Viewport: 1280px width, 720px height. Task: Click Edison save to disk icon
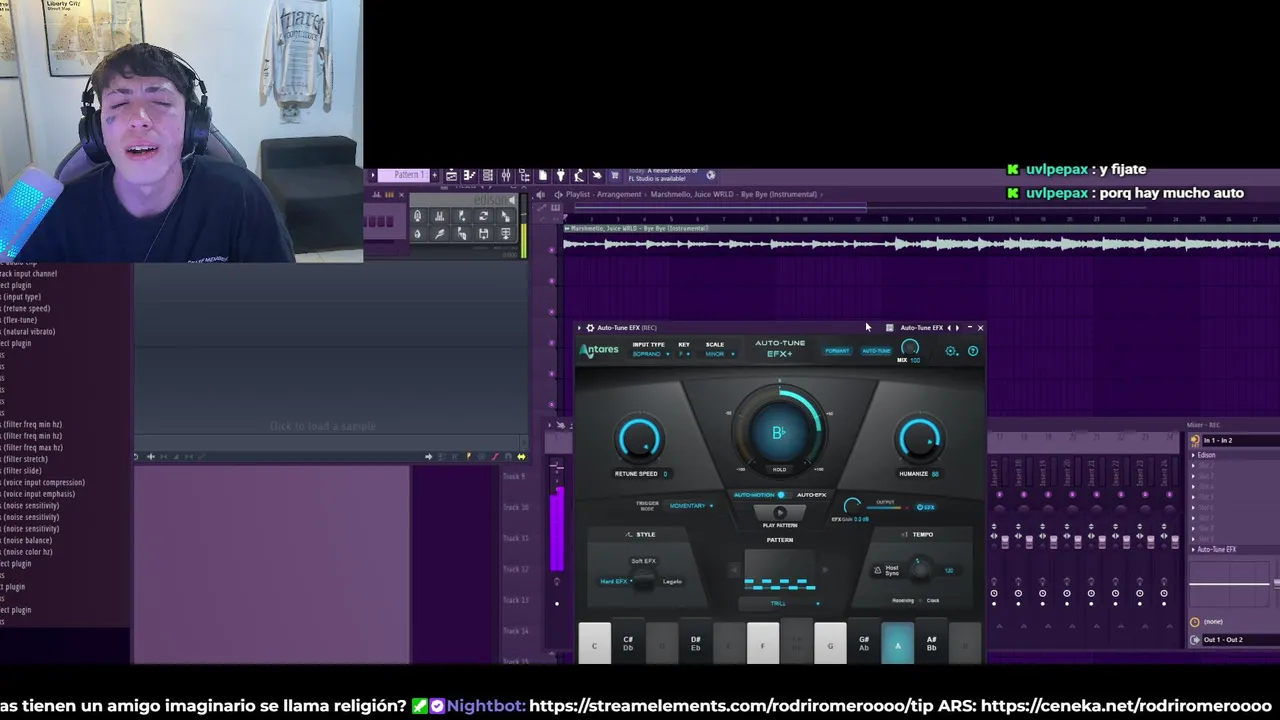(x=483, y=234)
